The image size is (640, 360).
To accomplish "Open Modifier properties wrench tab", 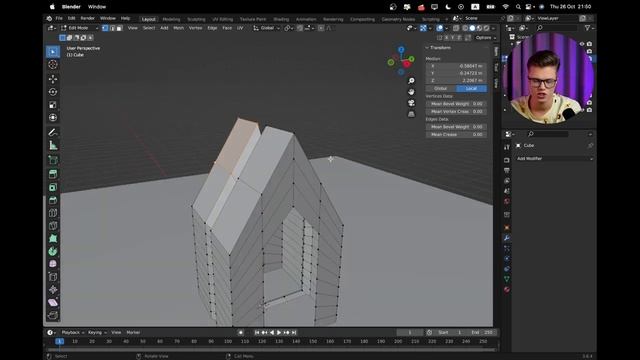I will pos(507,238).
